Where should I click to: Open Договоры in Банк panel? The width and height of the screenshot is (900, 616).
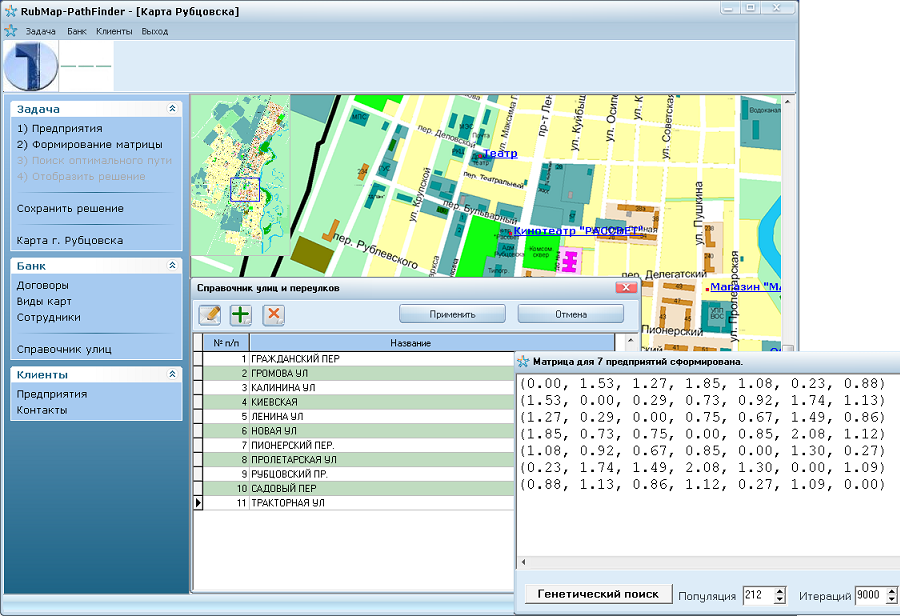(x=42, y=285)
